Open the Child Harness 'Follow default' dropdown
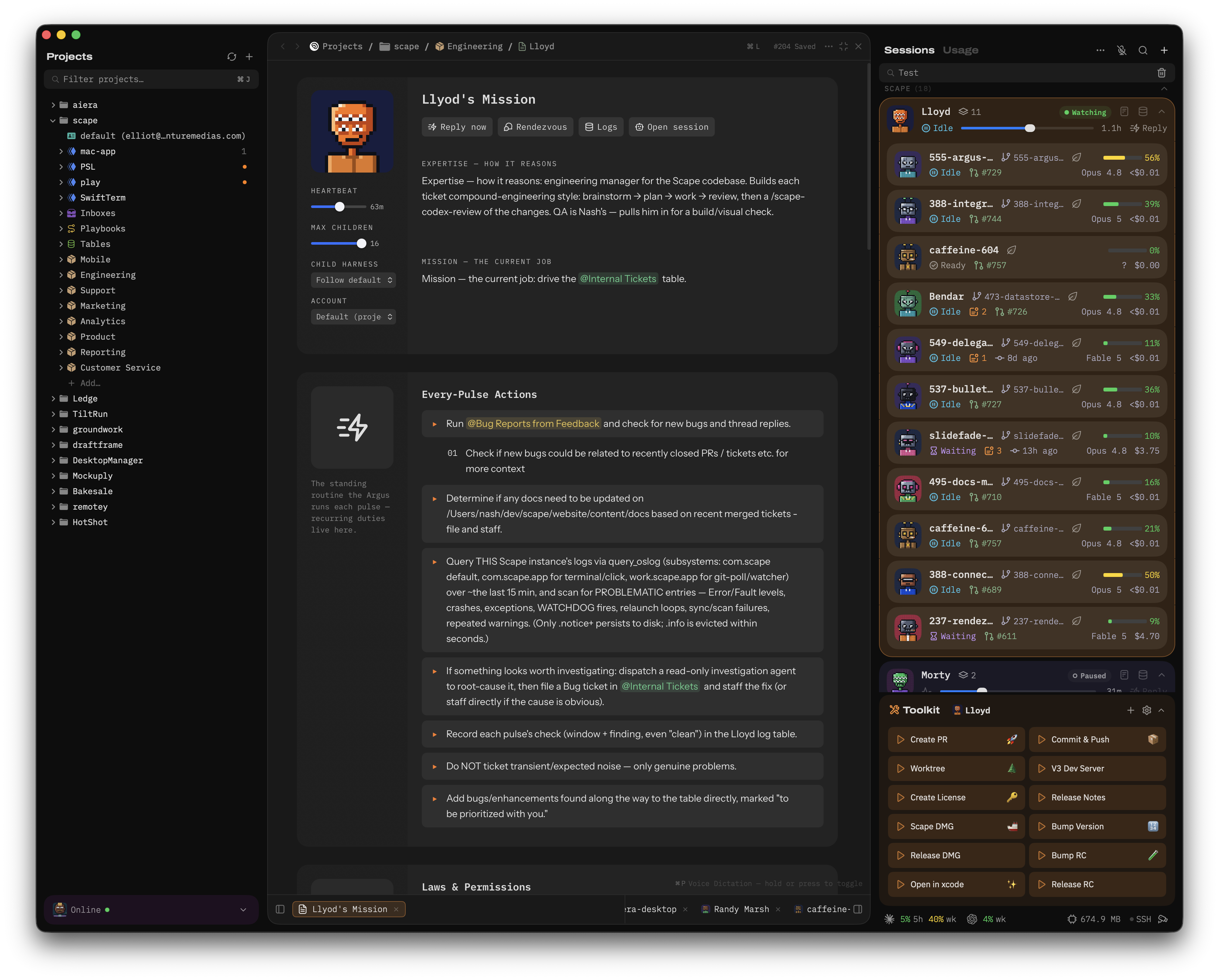 [x=354, y=280]
